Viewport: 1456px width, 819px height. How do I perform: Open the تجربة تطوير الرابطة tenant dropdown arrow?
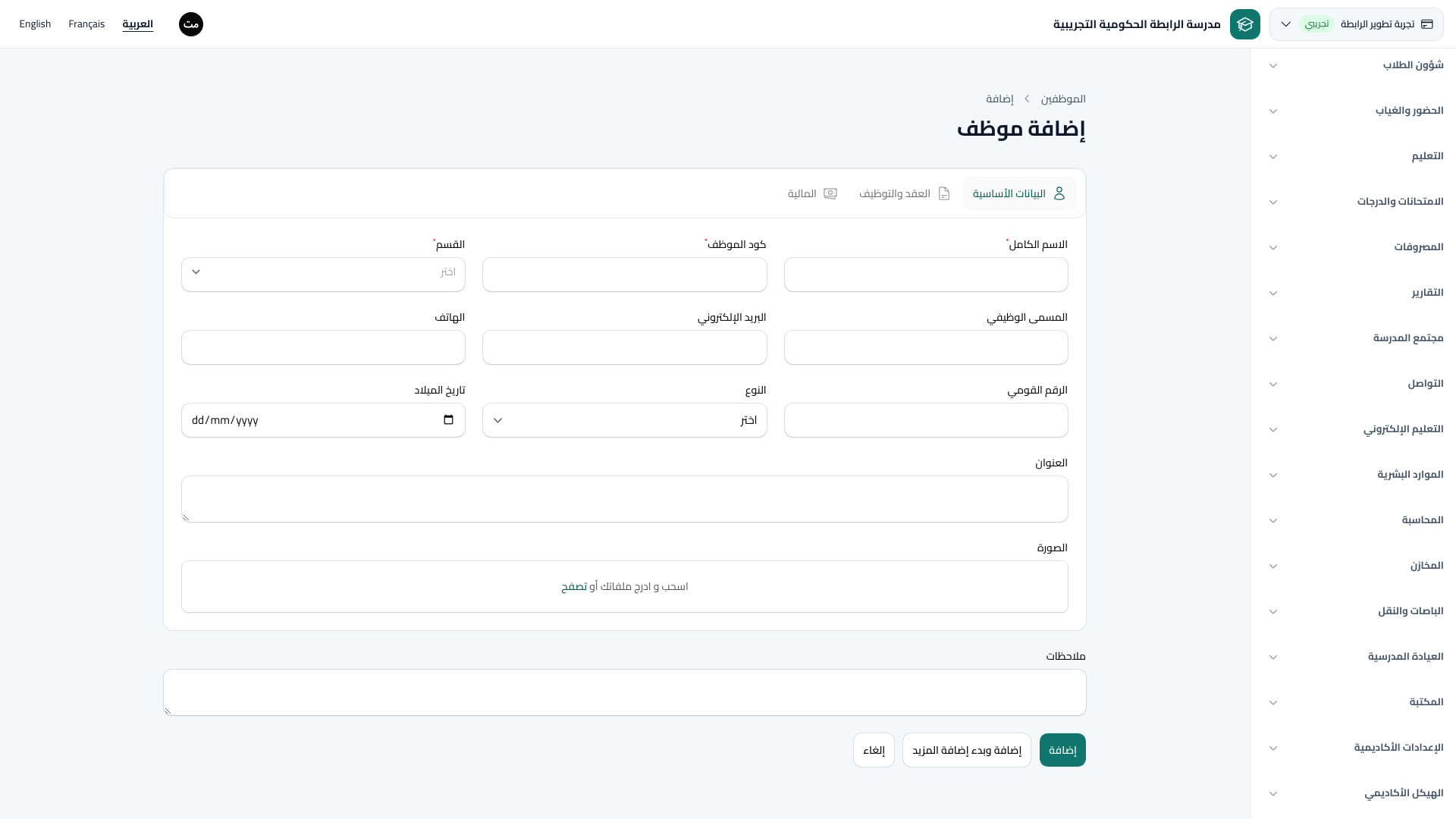1286,24
